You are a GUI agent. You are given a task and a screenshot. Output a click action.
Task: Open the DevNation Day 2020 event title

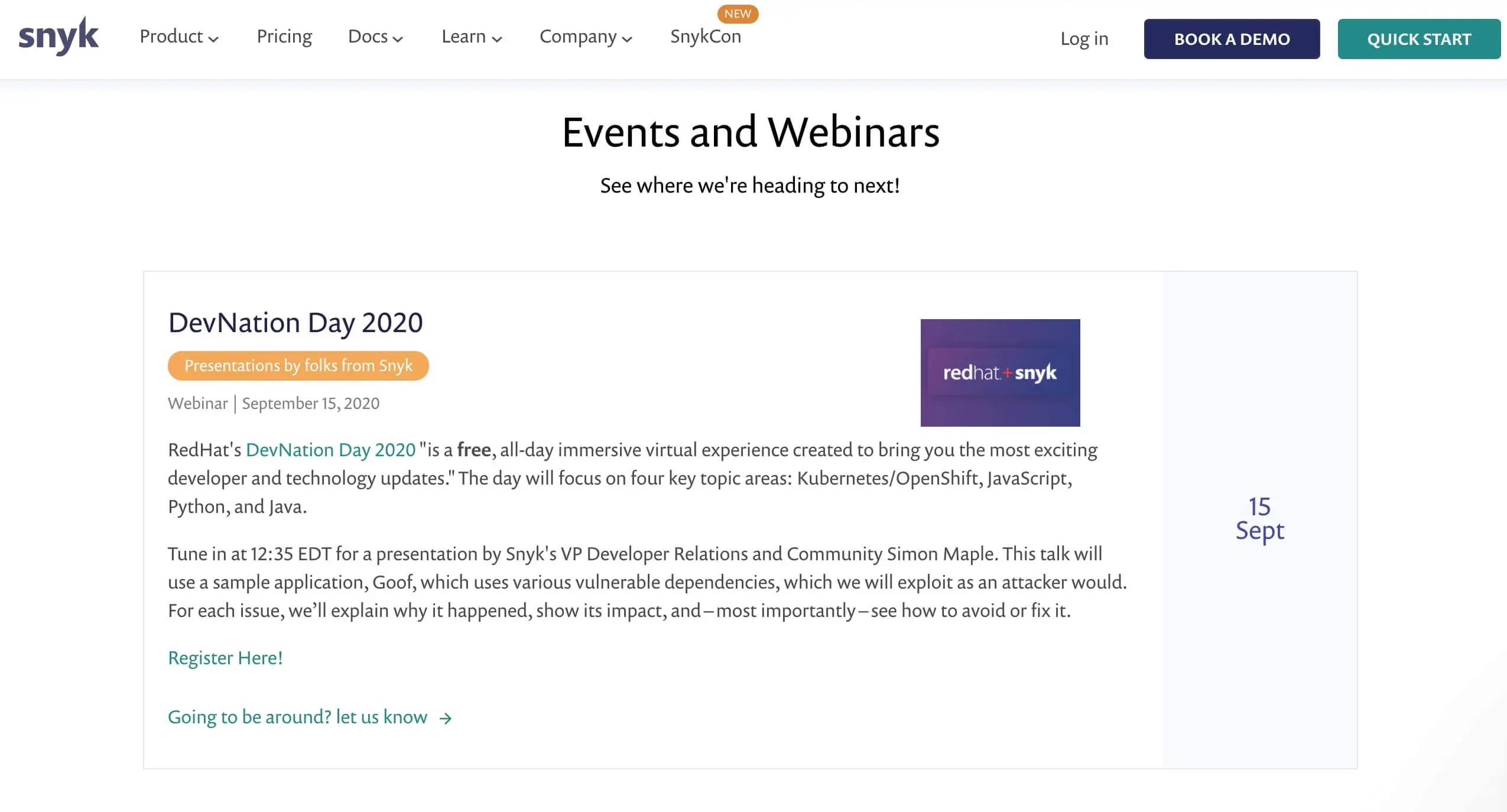(x=295, y=323)
